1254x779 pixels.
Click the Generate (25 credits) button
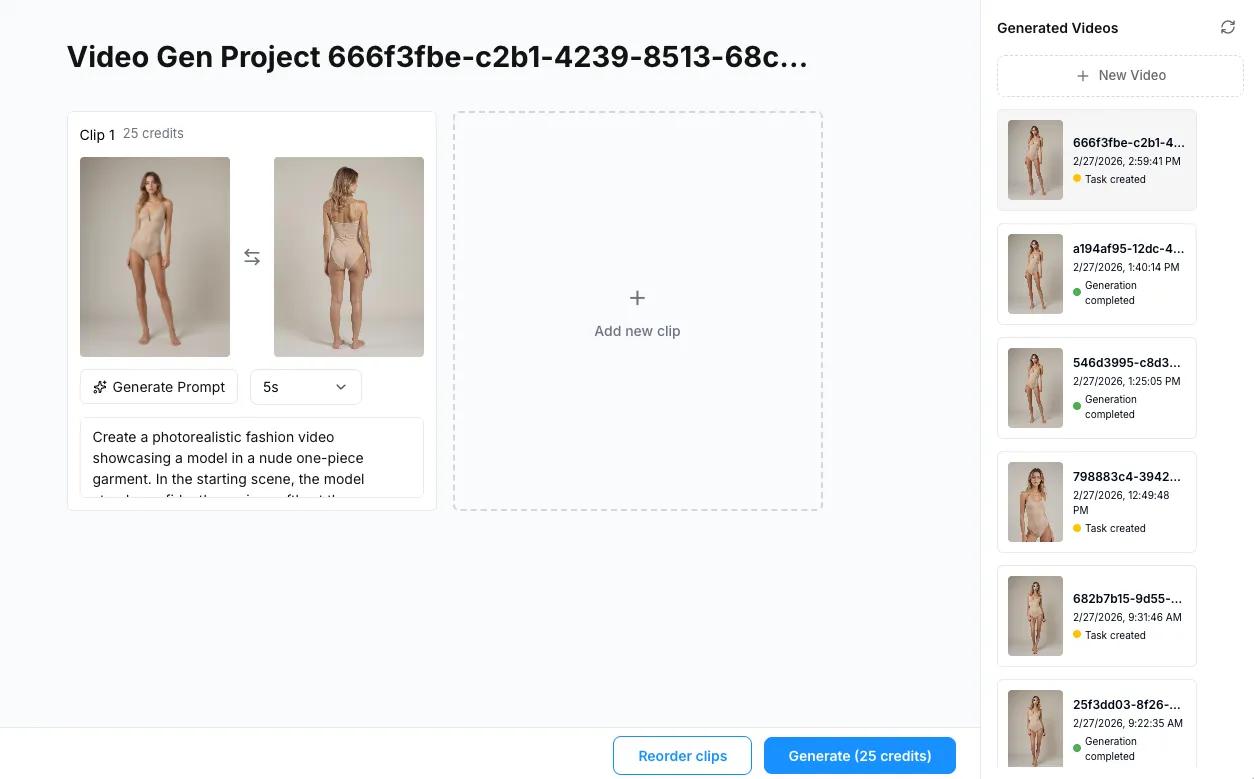tap(860, 756)
